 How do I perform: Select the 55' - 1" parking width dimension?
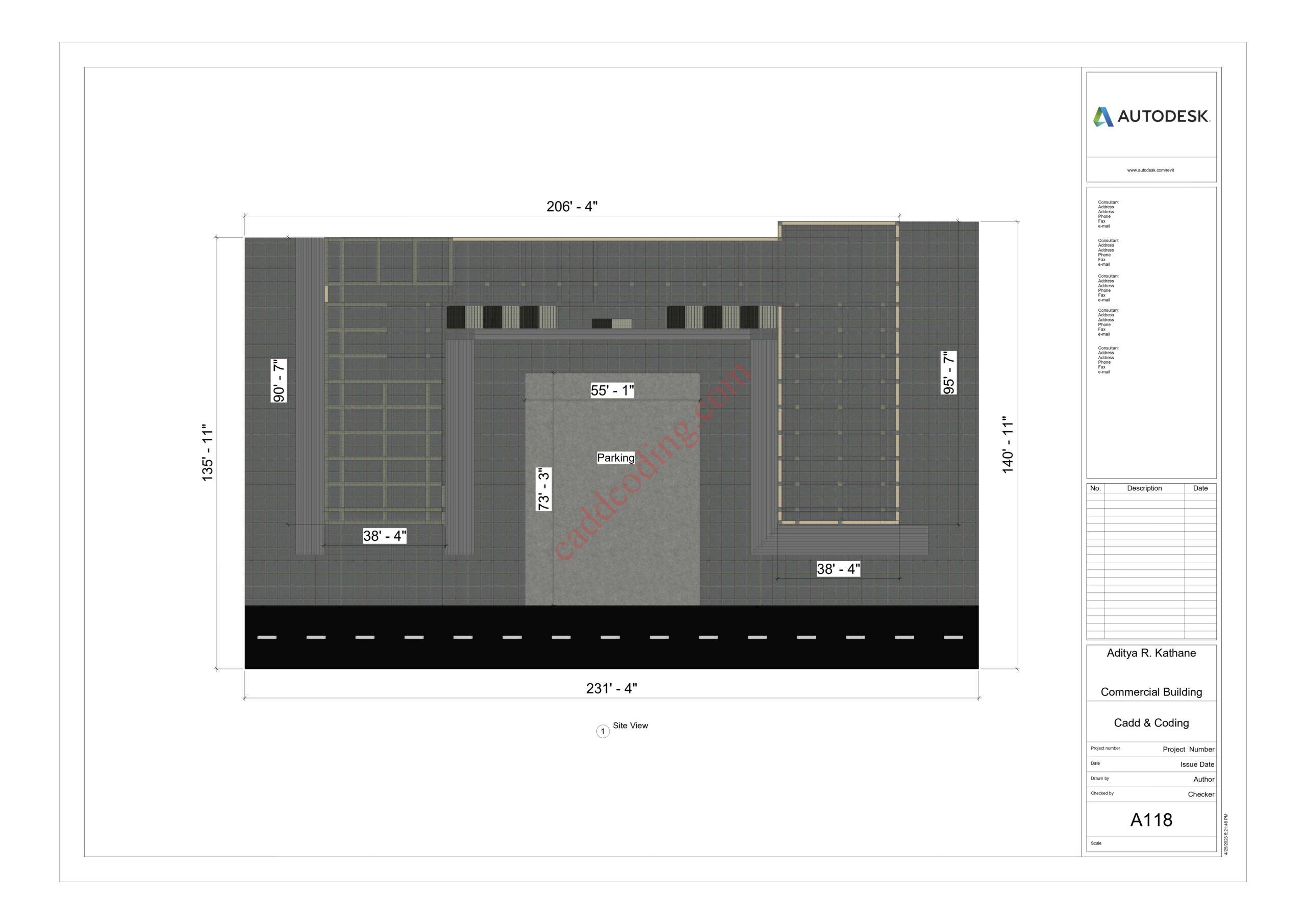612,390
